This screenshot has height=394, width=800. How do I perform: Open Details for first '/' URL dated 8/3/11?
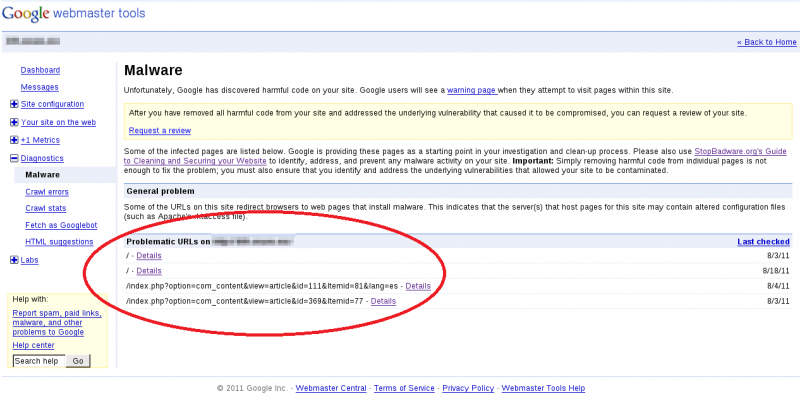tap(149, 255)
